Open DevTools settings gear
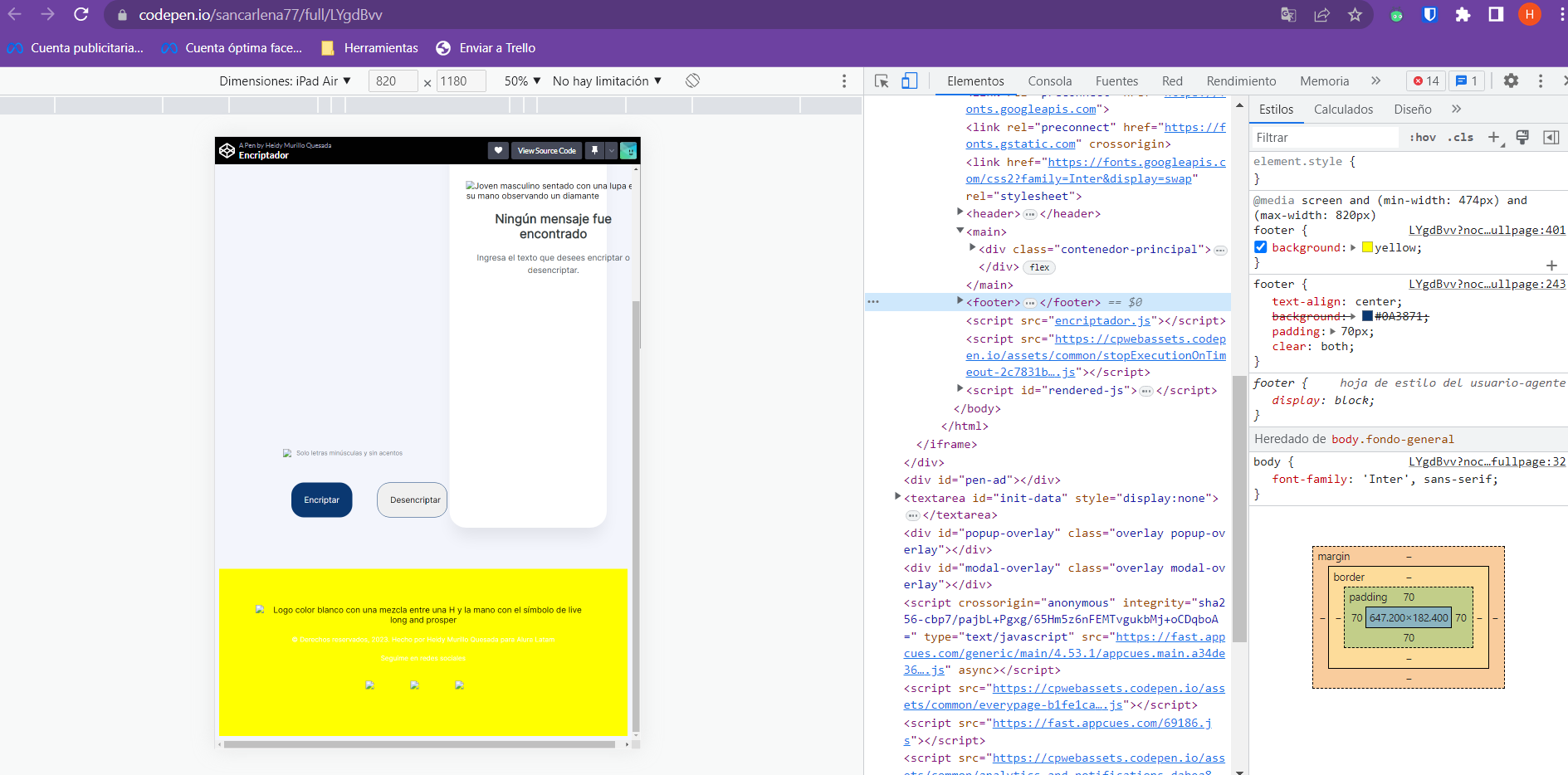The height and width of the screenshot is (775, 1568). pyautogui.click(x=1511, y=80)
